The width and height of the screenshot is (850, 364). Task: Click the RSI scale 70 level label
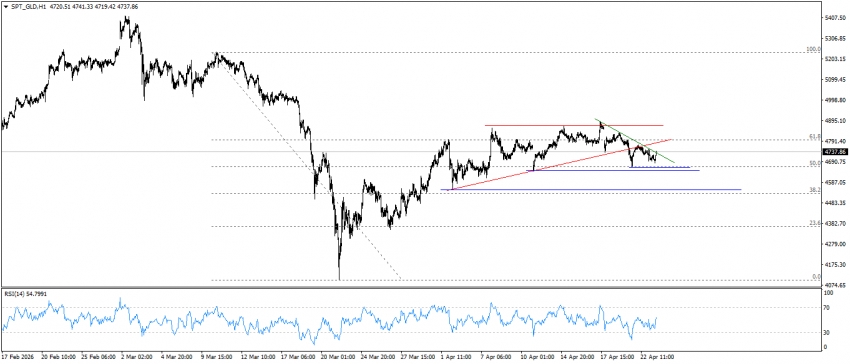(x=827, y=308)
